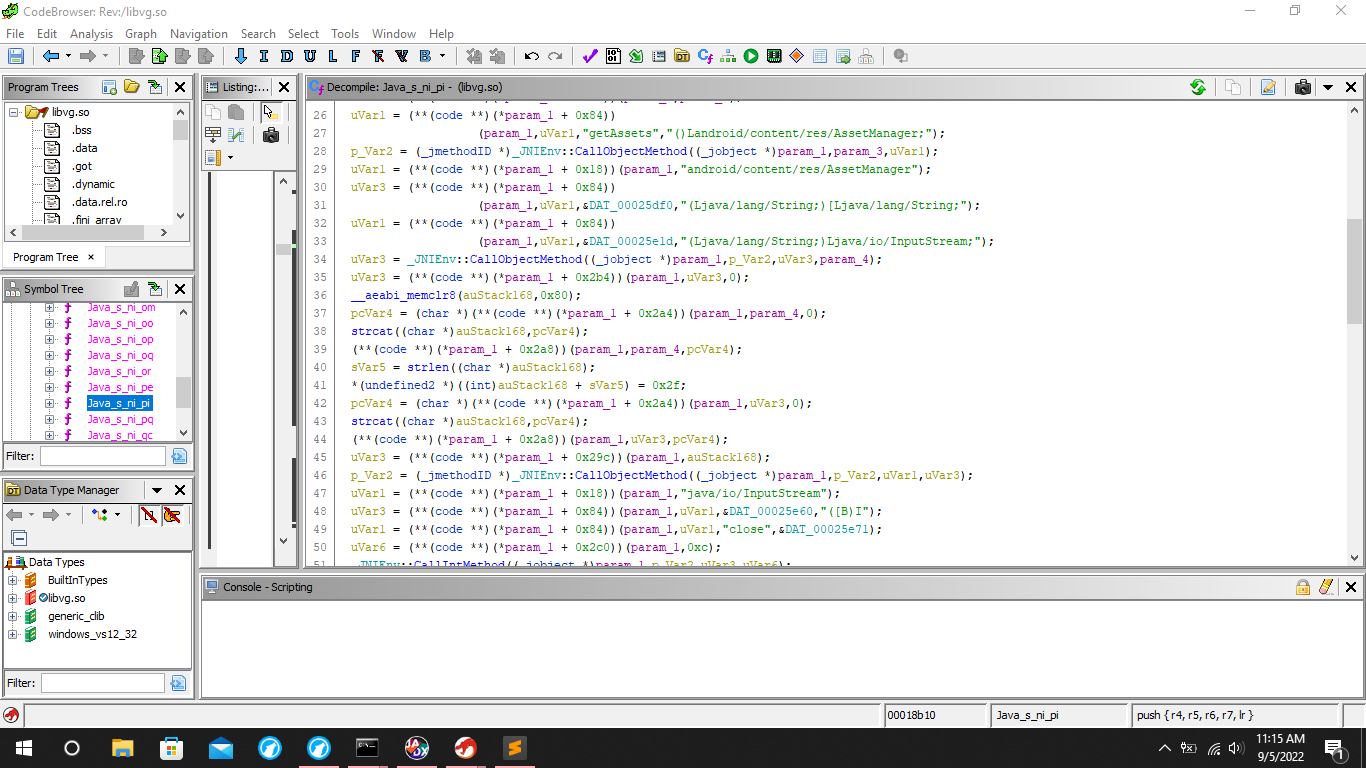
Task: Click the Redo toolbar icon
Action: (555, 57)
